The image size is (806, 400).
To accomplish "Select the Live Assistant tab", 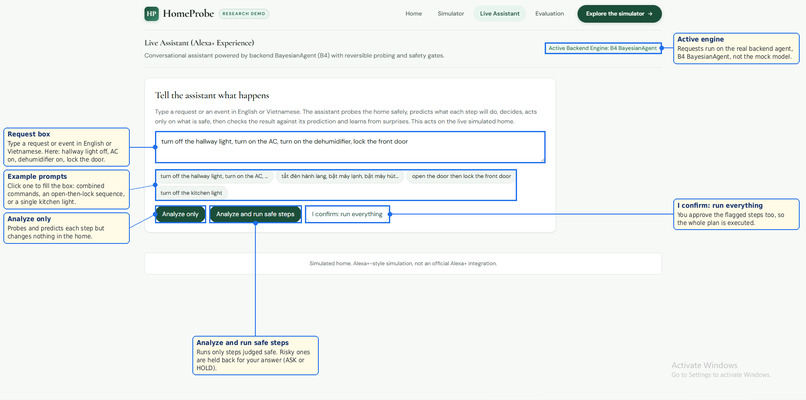I will [x=500, y=14].
